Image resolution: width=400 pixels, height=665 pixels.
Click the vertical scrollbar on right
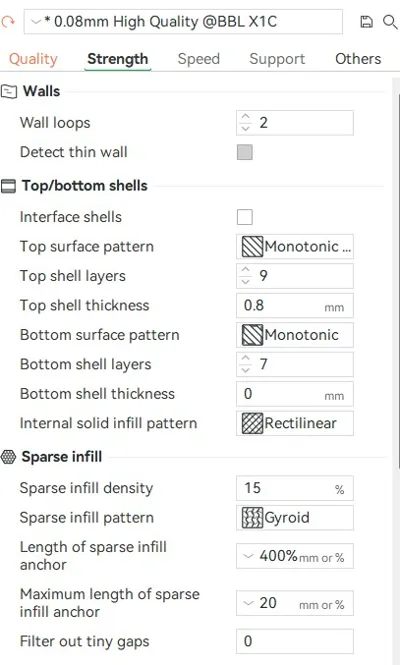[x=397, y=280]
